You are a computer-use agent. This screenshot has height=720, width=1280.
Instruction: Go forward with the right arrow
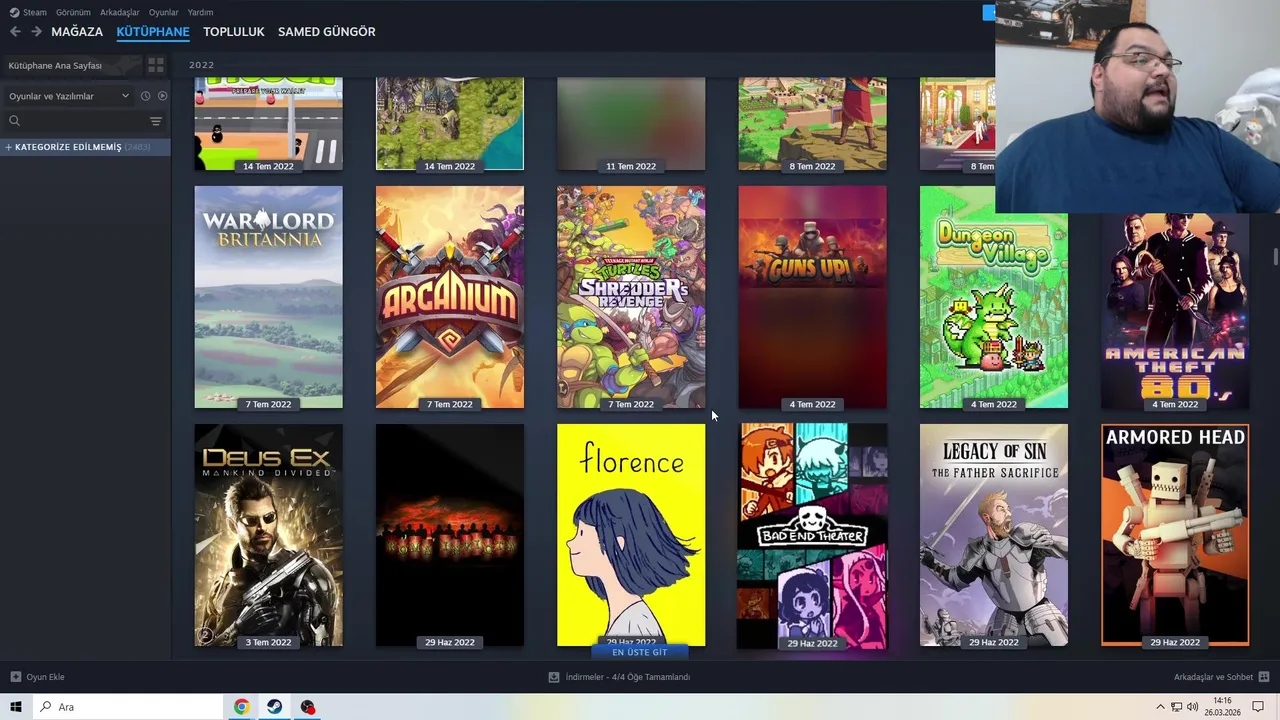(x=36, y=32)
